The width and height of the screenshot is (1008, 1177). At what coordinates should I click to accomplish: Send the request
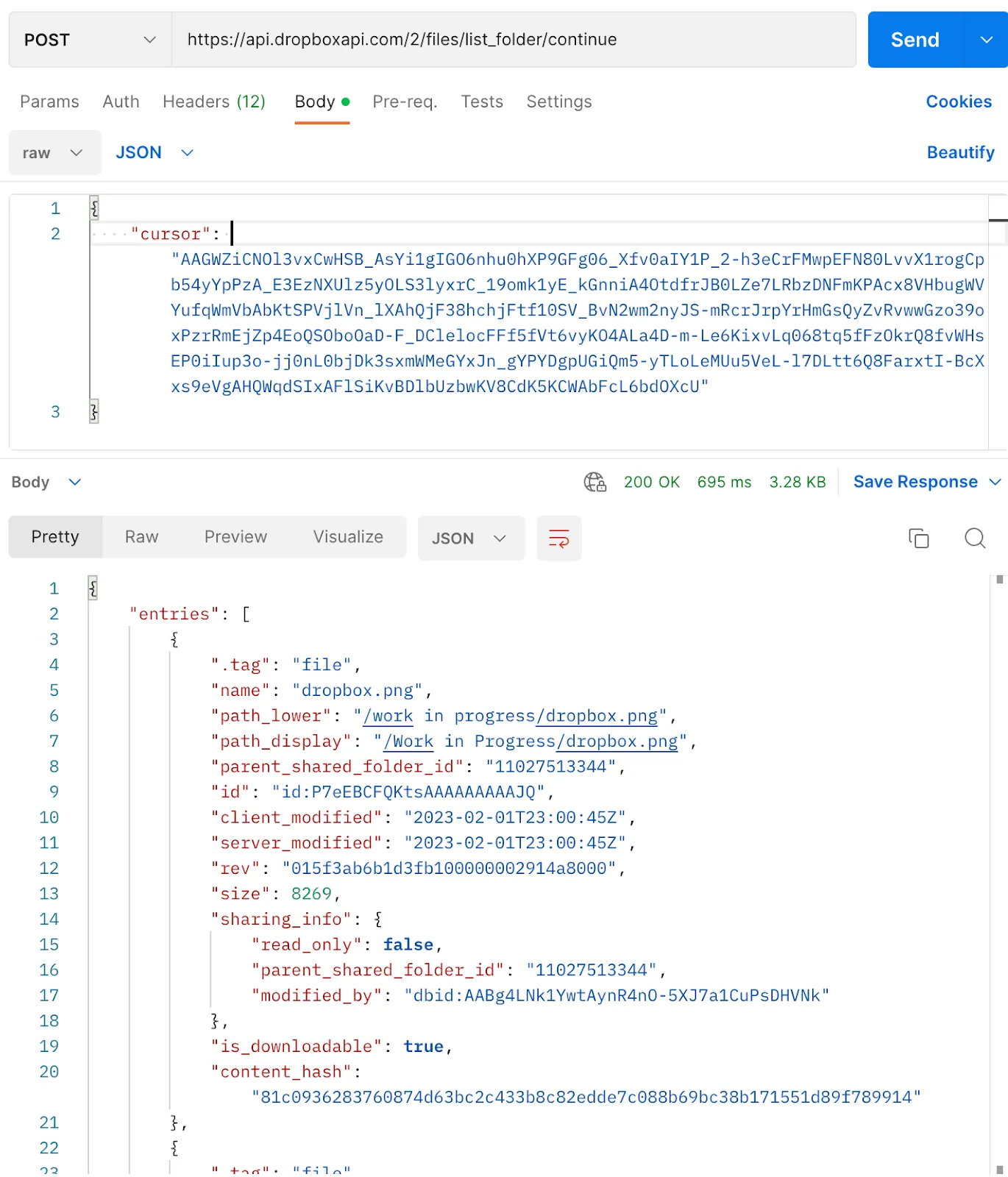[915, 40]
